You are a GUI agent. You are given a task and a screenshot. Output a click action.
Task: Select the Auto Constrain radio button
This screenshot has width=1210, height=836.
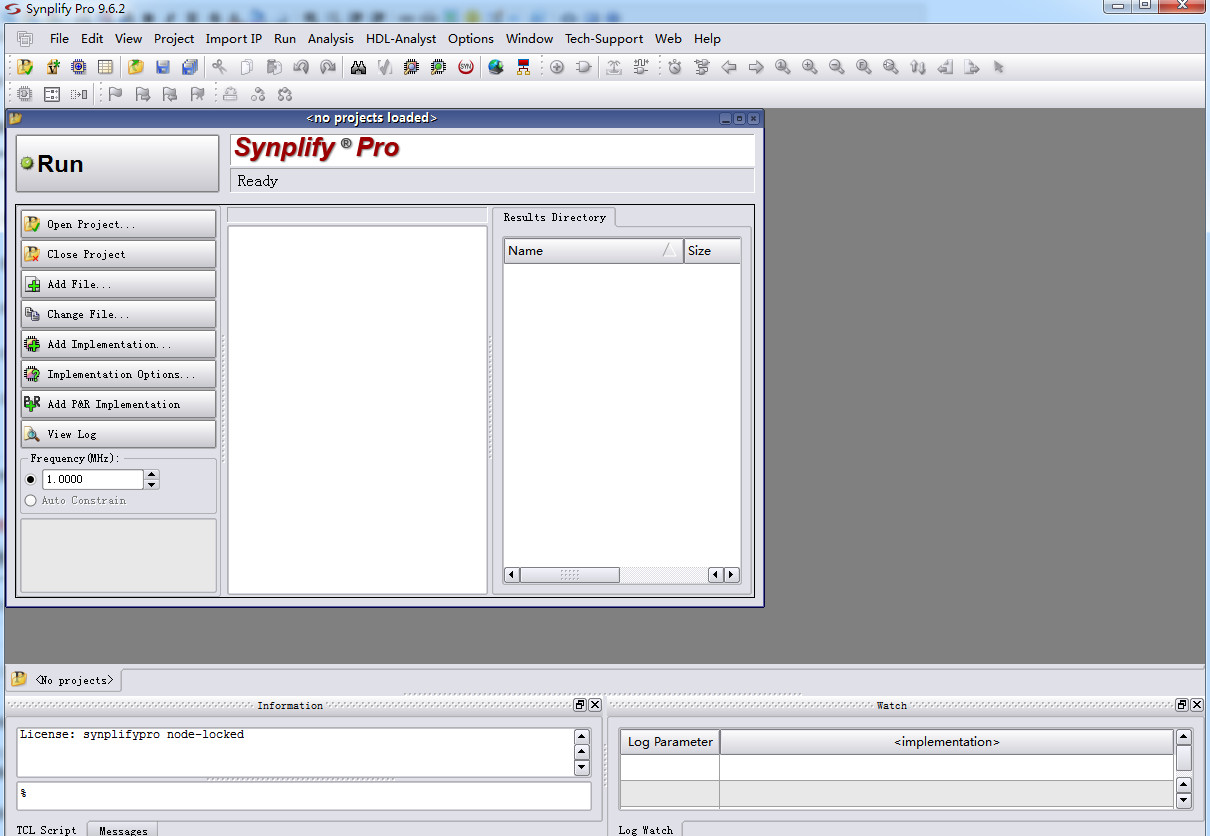click(30, 500)
